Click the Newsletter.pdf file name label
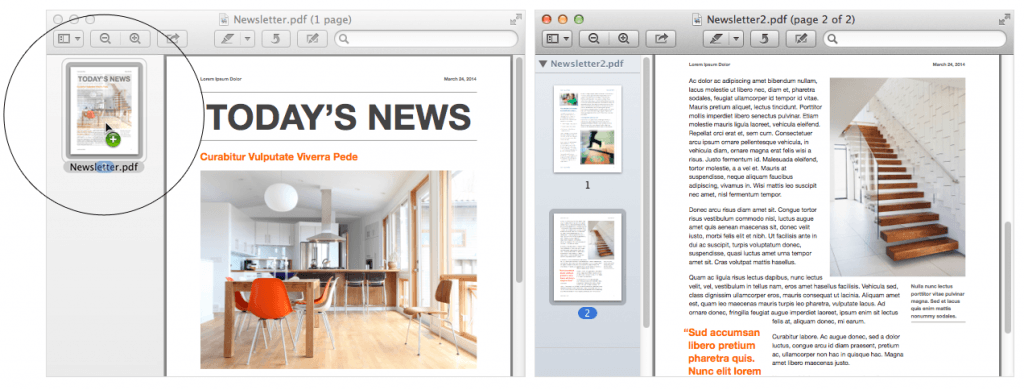The image size is (1024, 390). (104, 167)
